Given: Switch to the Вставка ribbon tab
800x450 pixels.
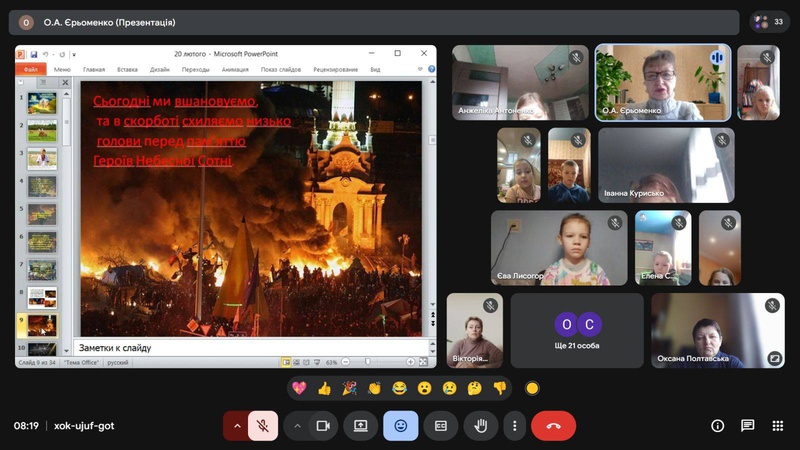Looking at the screenshot, I should (x=127, y=70).
